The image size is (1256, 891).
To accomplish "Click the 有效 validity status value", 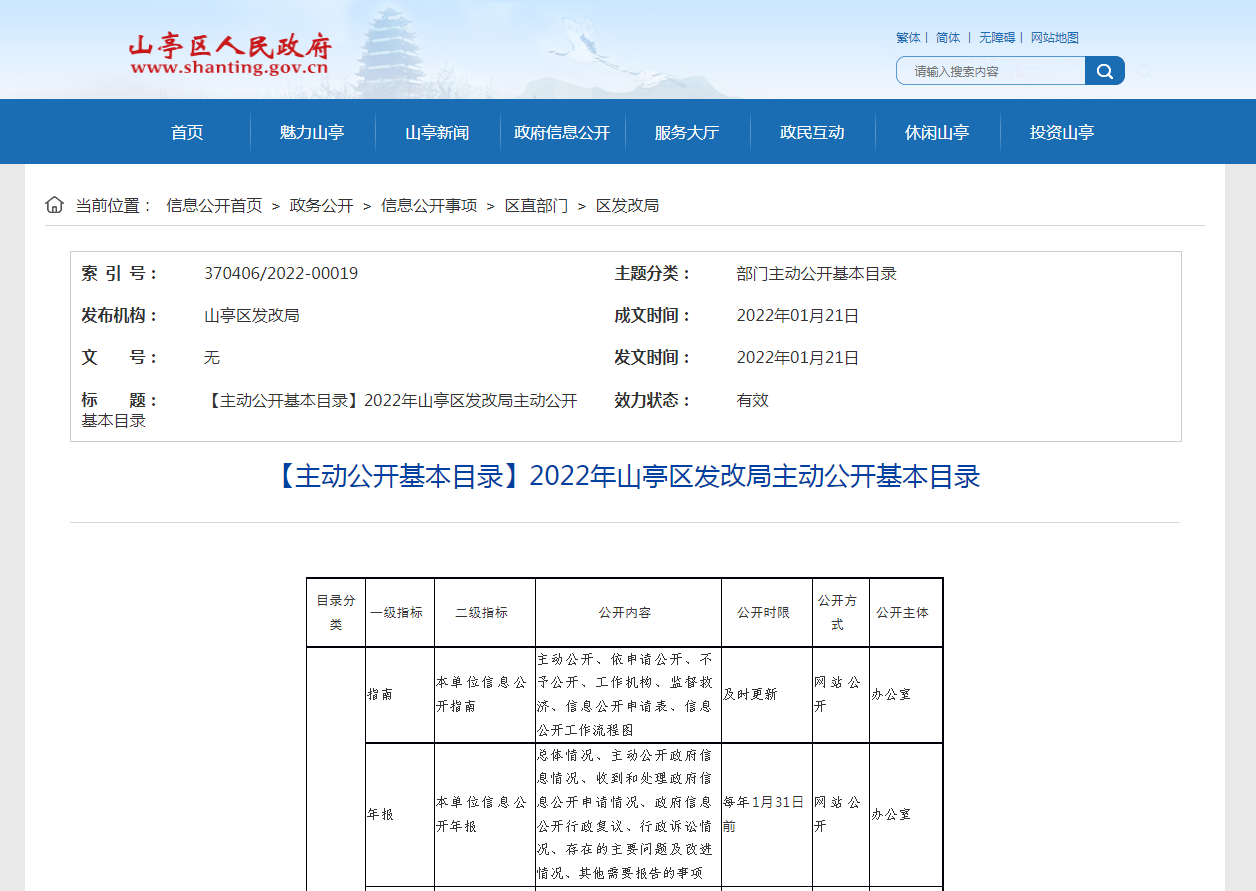I will (753, 400).
